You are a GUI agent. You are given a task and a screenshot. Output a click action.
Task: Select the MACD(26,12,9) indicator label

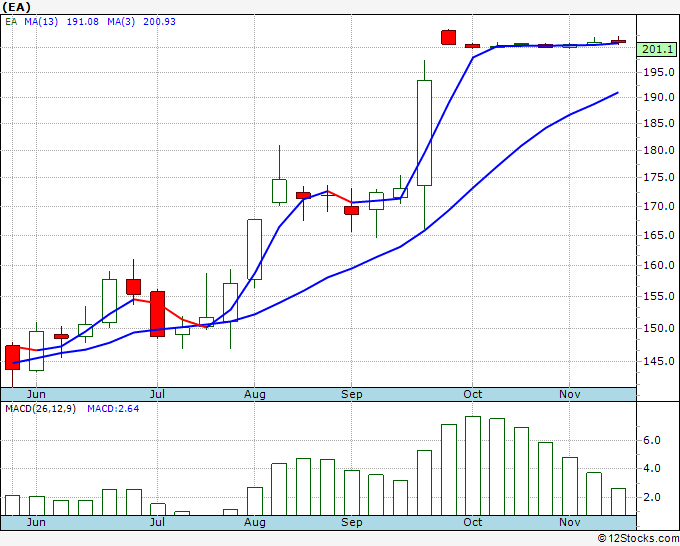(x=40, y=409)
